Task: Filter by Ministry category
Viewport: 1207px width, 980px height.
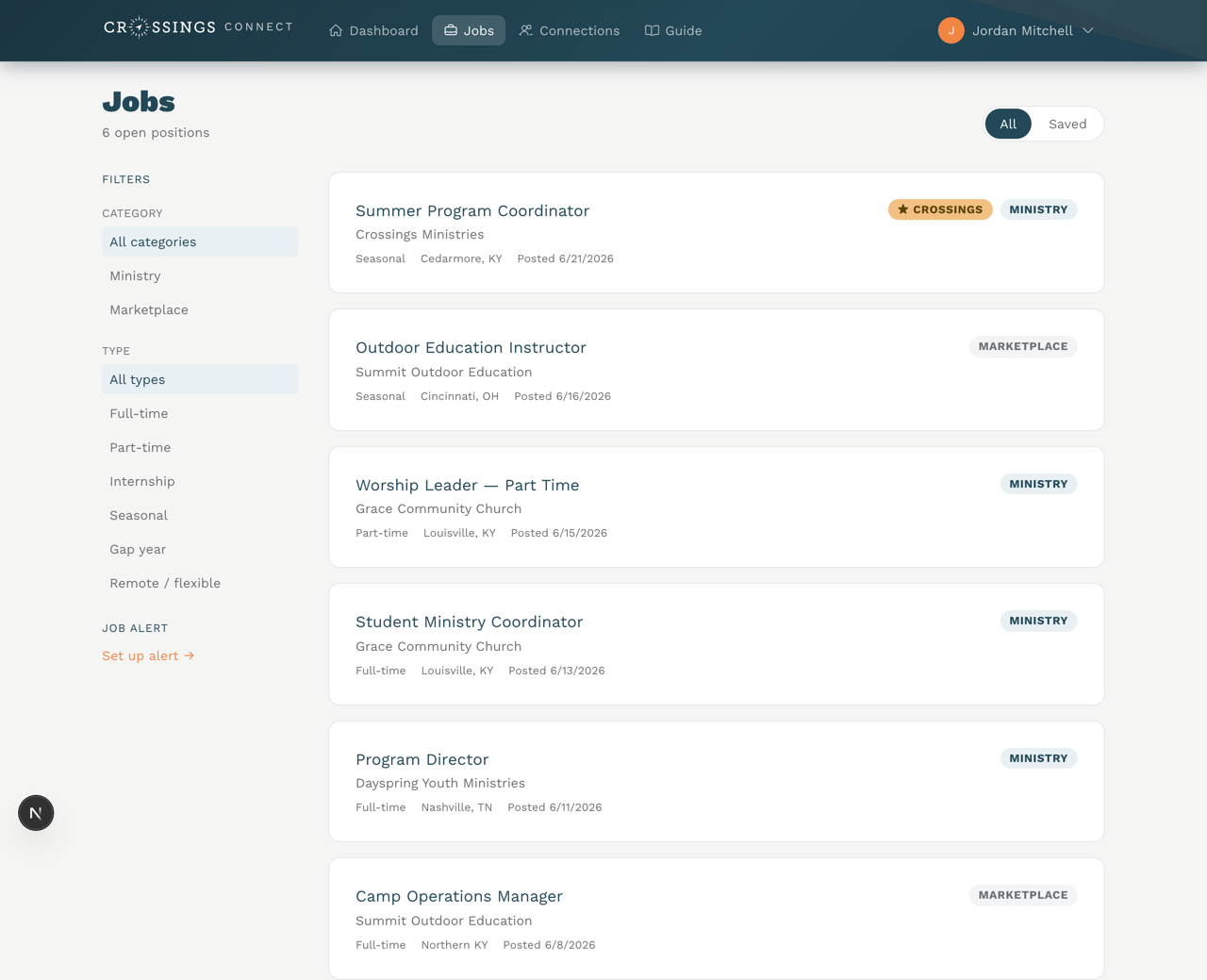Action: click(x=200, y=275)
